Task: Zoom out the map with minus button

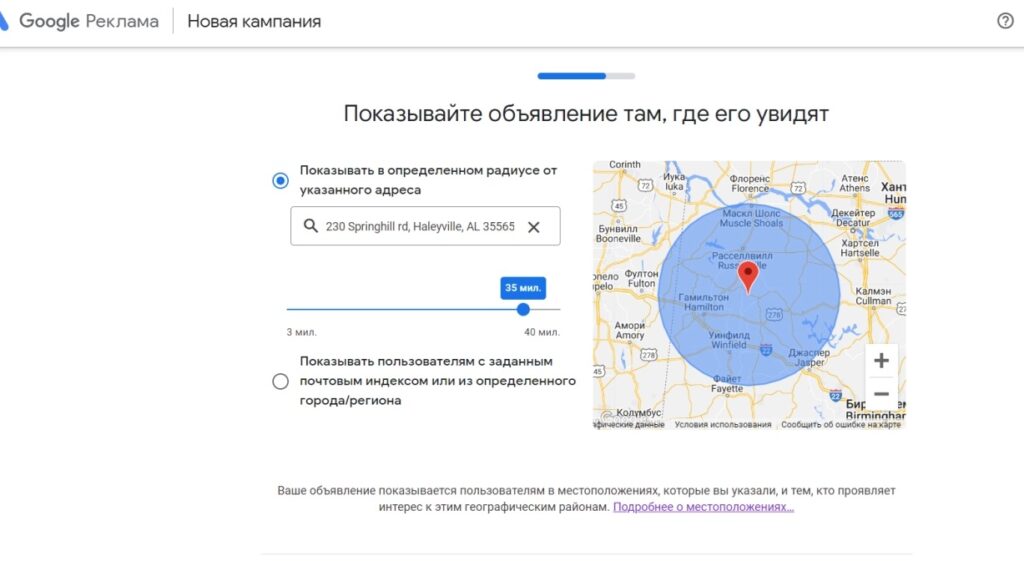Action: point(881,393)
